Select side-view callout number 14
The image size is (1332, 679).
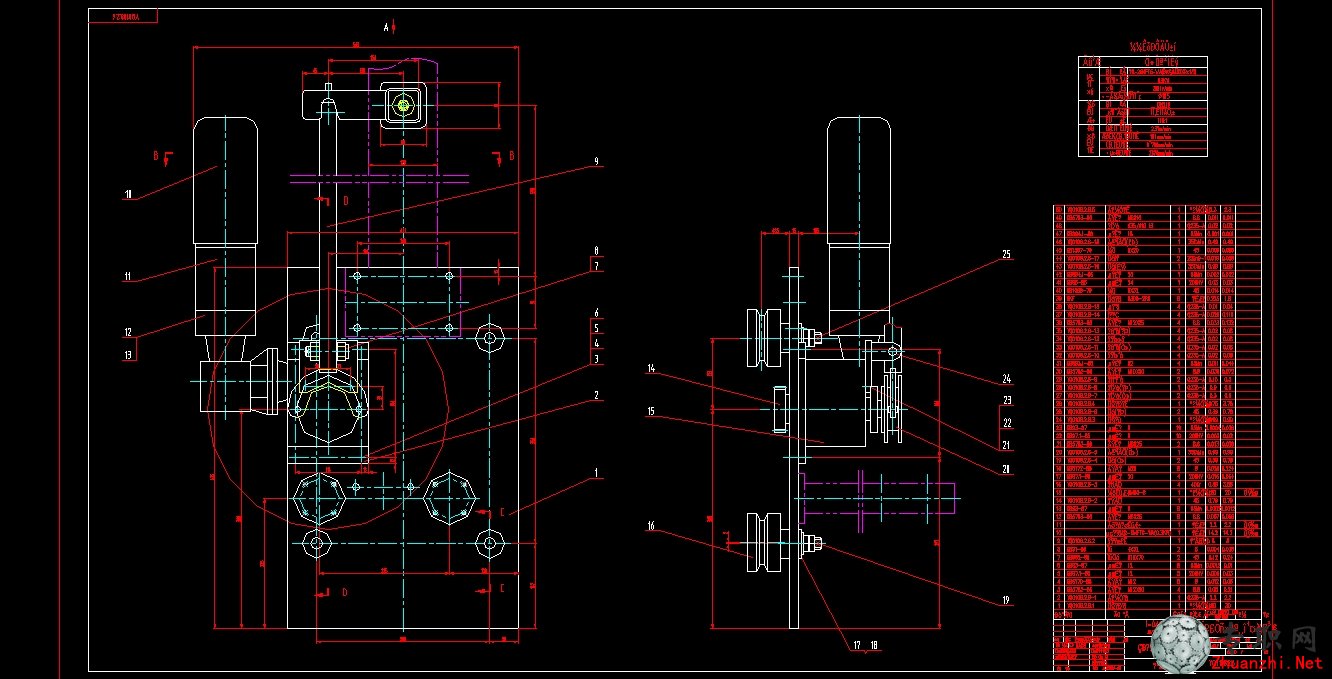650,370
